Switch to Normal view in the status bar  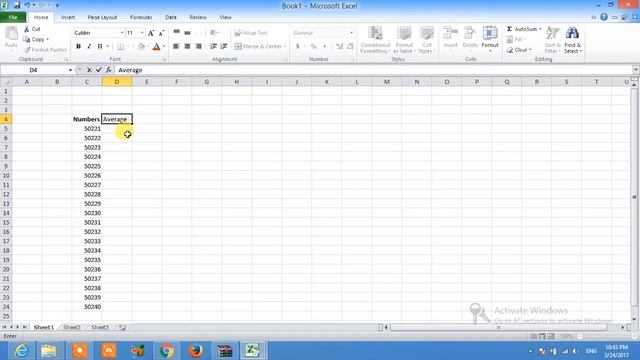pyautogui.click(x=533, y=336)
